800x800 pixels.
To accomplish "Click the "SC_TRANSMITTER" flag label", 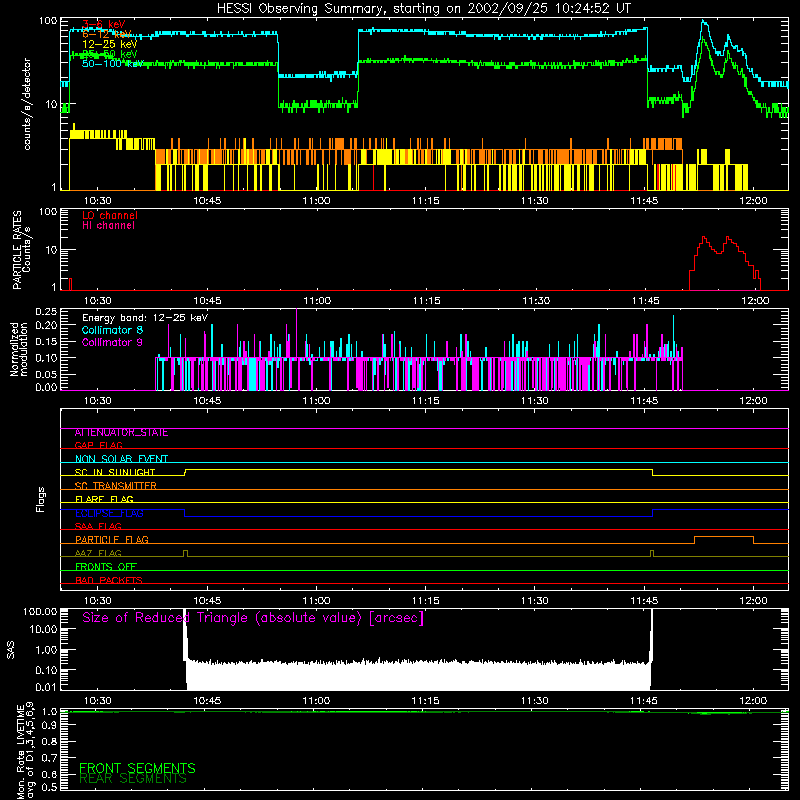I will tap(115, 485).
